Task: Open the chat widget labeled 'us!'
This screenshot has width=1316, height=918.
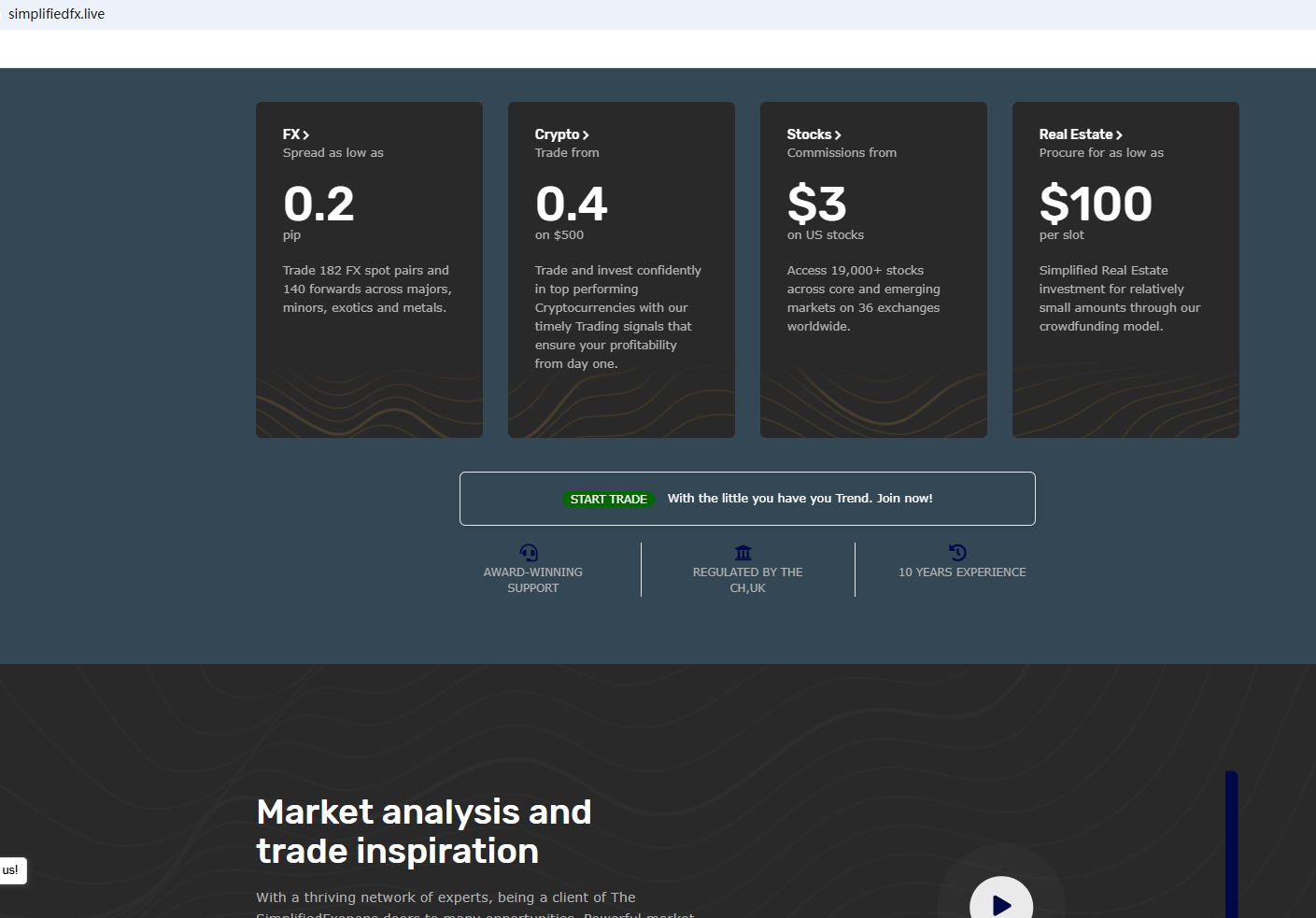Action: click(x=12, y=870)
